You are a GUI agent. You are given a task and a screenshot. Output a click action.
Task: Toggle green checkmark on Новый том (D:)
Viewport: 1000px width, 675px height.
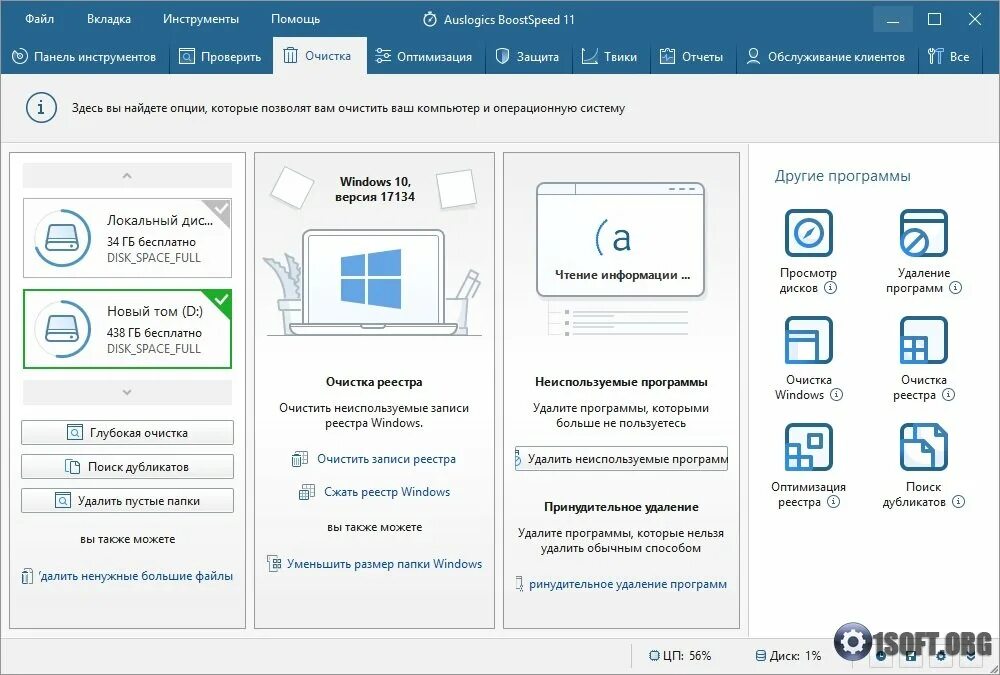tap(220, 300)
